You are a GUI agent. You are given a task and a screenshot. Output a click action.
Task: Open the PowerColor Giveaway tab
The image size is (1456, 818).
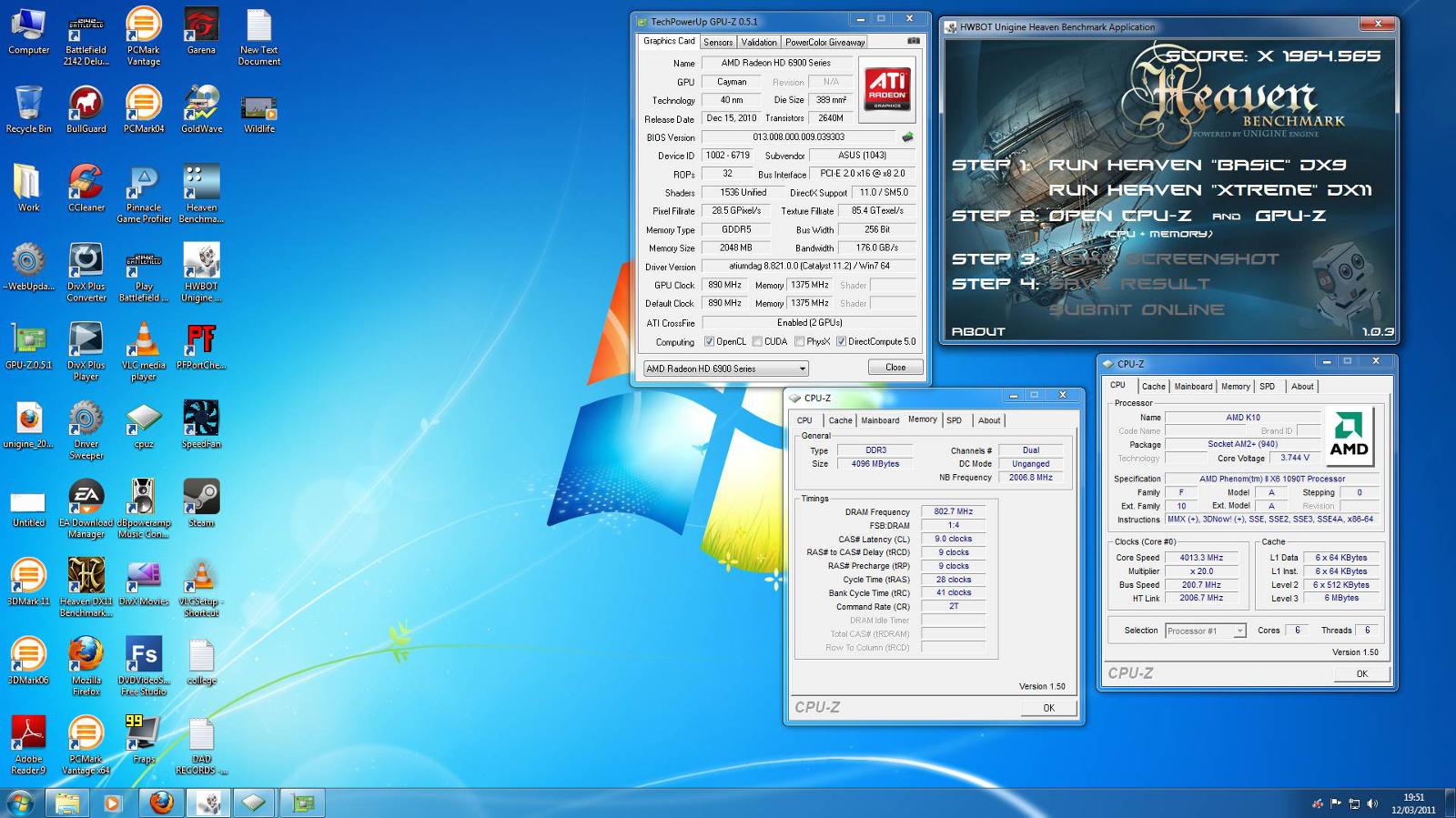pyautogui.click(x=824, y=42)
